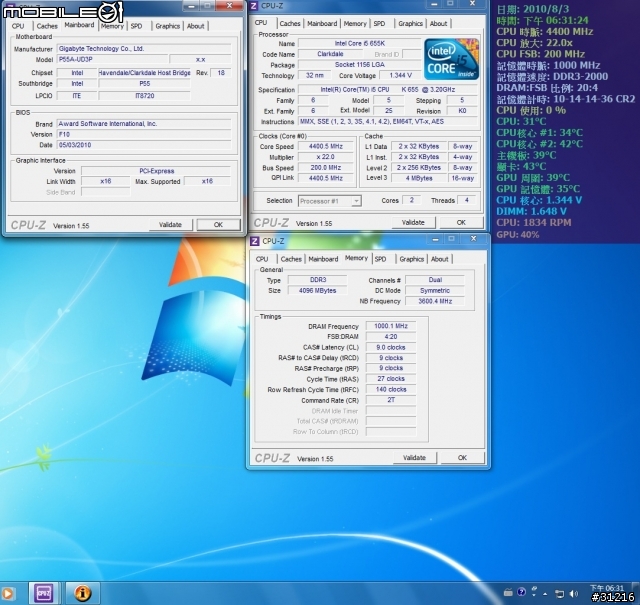Go to Caches tab in the Mainboard window

click(47, 26)
